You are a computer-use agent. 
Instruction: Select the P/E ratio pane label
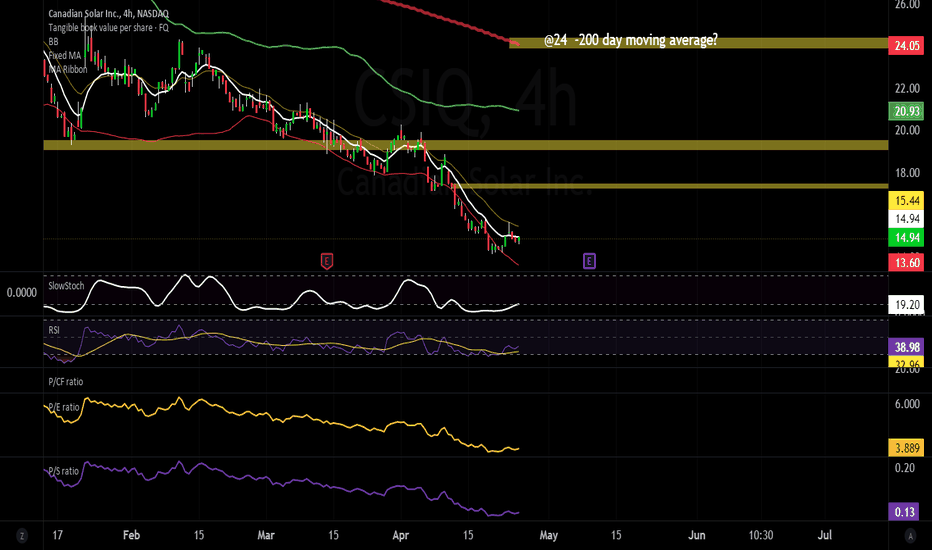coord(64,407)
